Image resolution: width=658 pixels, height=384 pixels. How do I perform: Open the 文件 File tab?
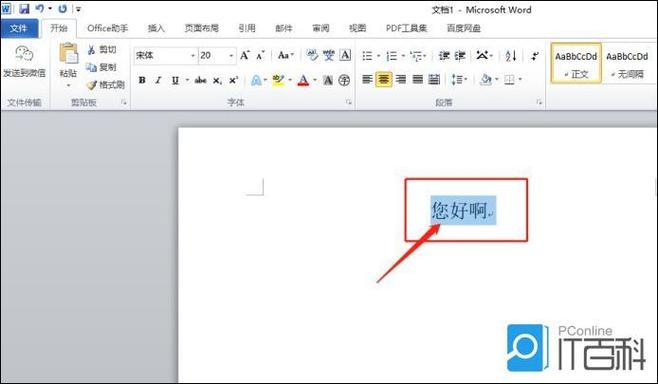[x=19, y=28]
